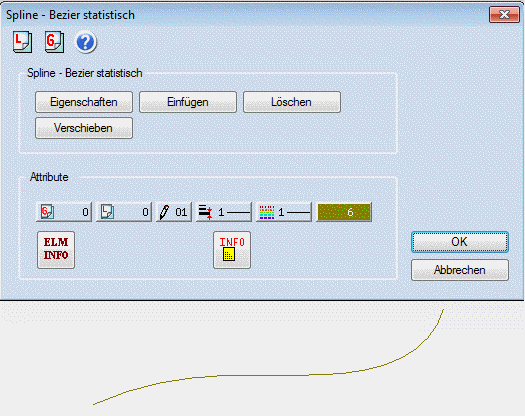Open group attribute field showing 0
525x416 pixels.
pyautogui.click(x=64, y=212)
